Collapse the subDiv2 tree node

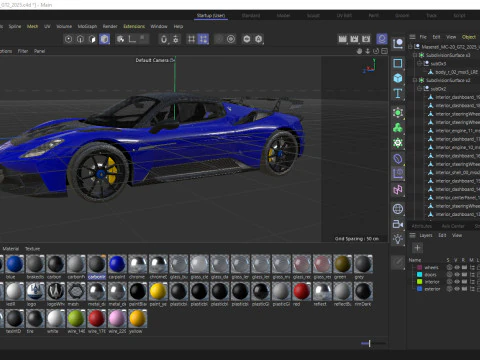click(419, 89)
